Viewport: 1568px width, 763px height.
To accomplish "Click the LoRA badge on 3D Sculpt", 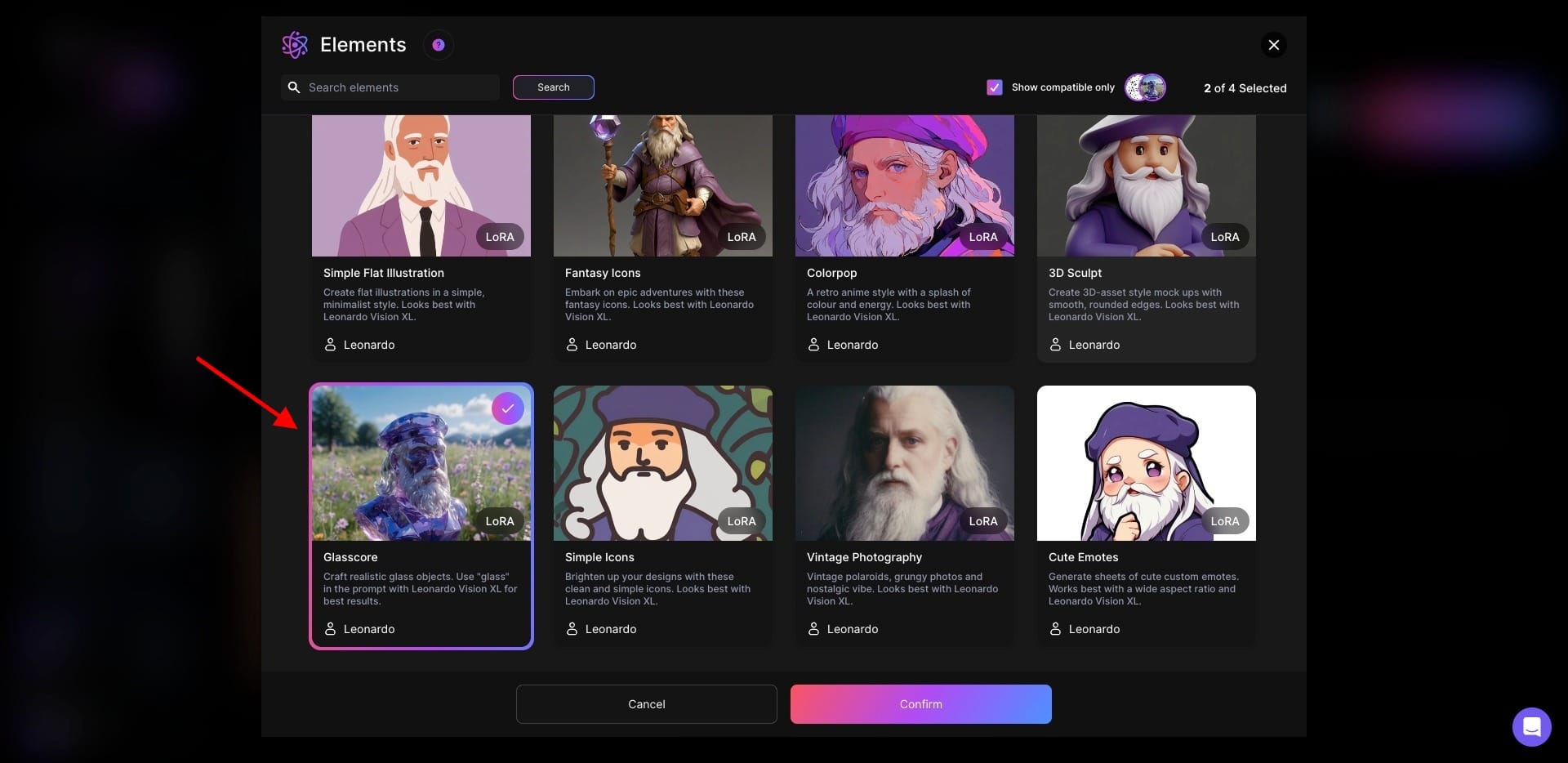I will [x=1225, y=237].
